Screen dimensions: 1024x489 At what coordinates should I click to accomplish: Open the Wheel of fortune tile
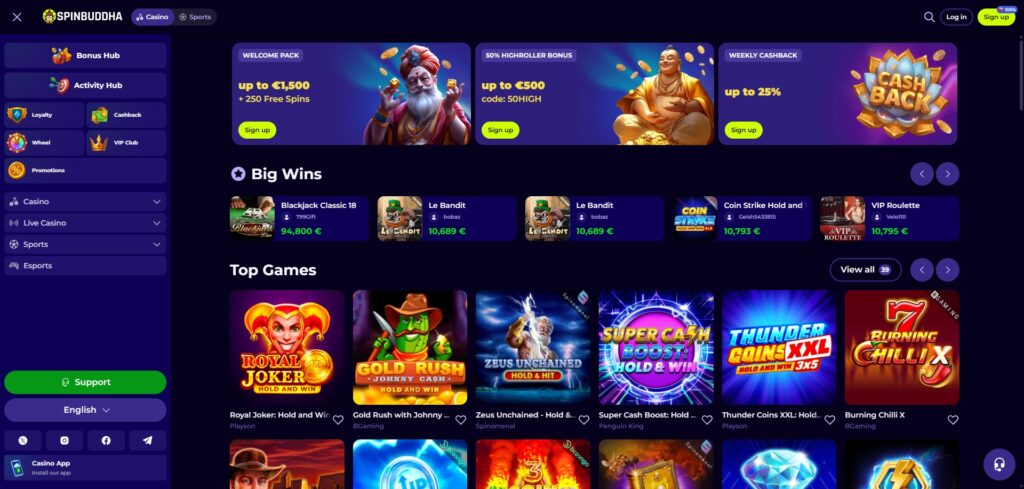coord(44,142)
